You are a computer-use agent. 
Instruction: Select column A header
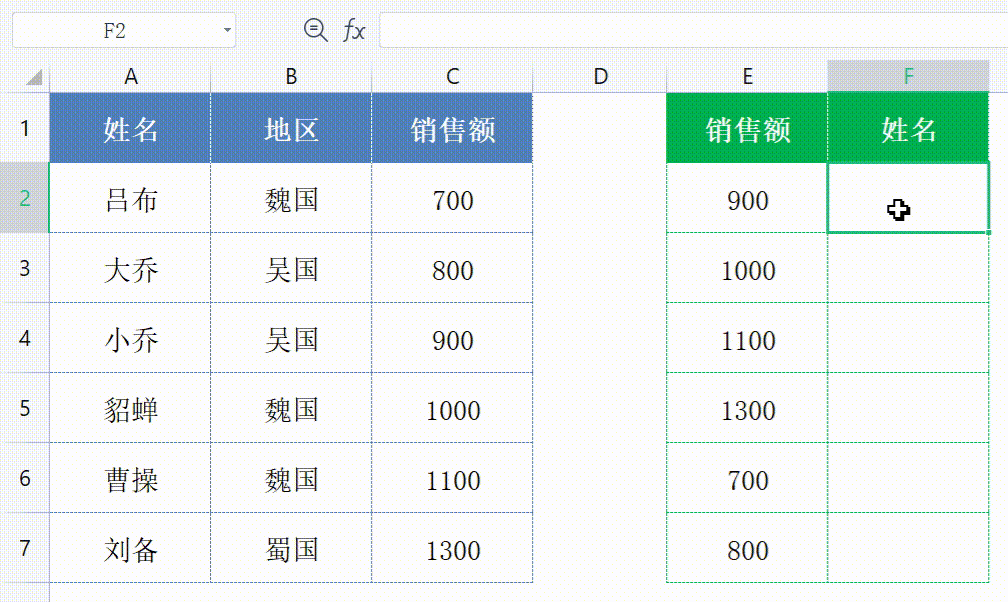130,77
